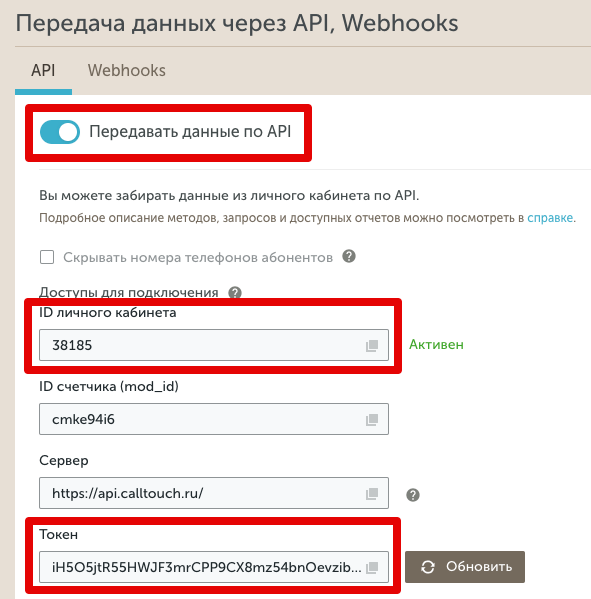Click the Передача данных через API heading
The image size is (591, 599).
pyautogui.click(x=237, y=23)
